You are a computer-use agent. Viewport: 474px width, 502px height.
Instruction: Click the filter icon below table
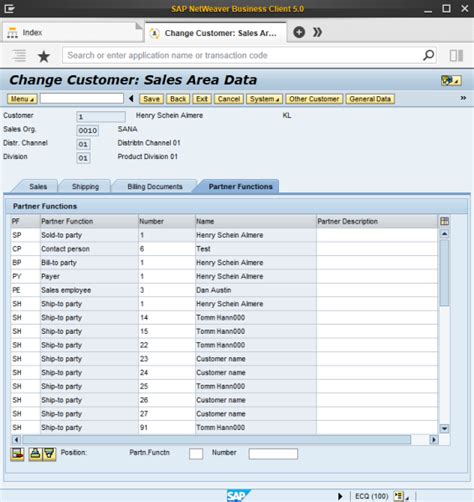49,454
